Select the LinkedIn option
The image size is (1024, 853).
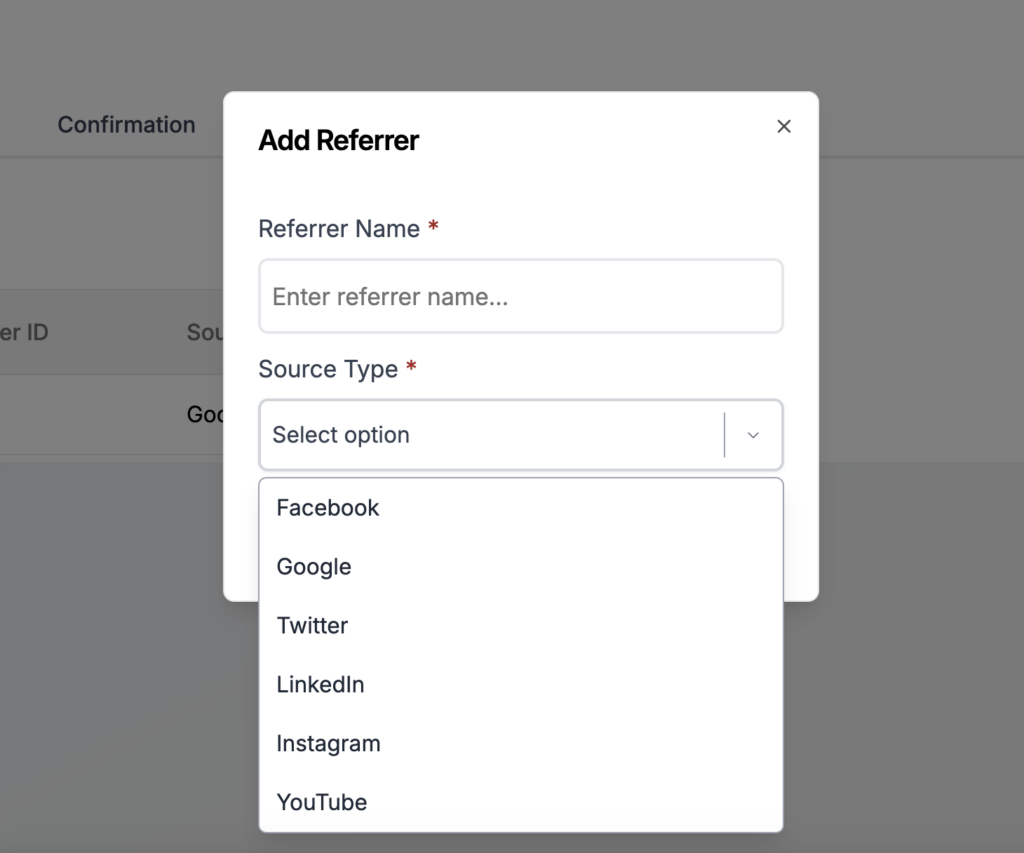[320, 685]
